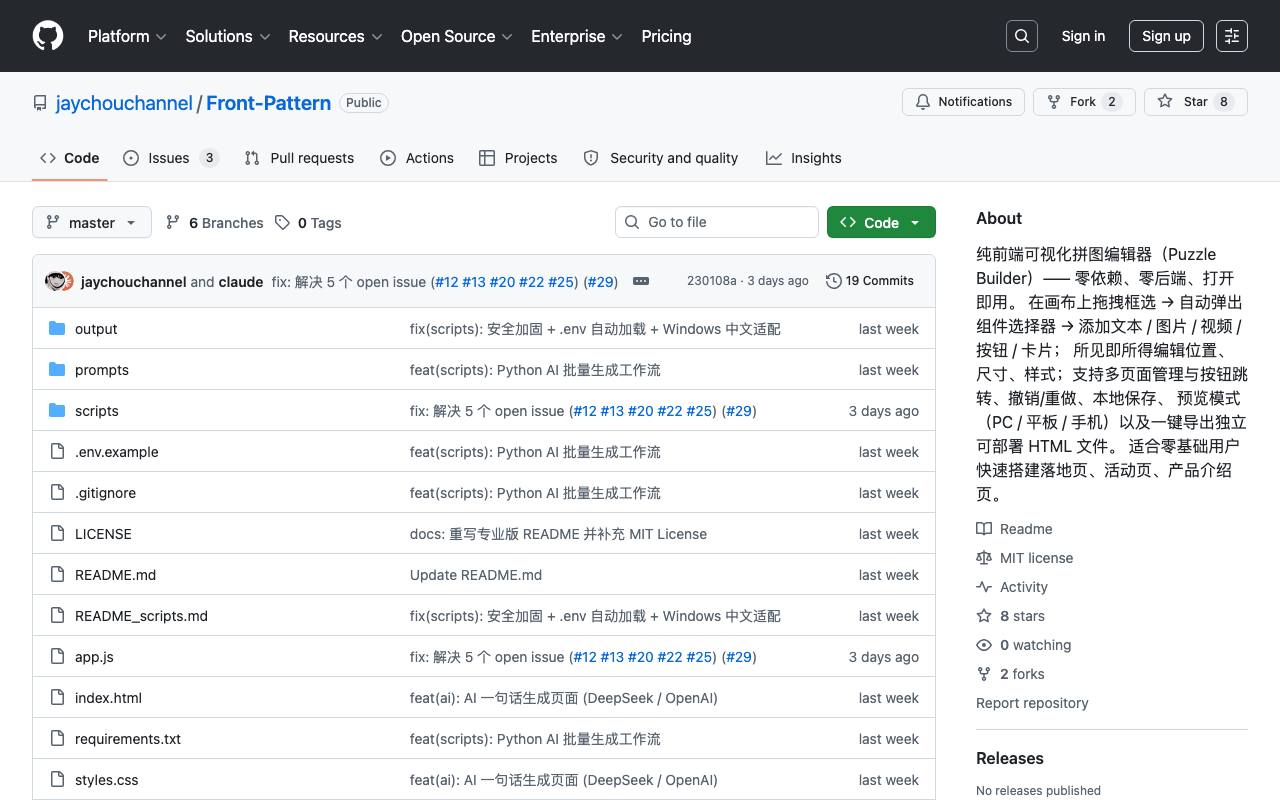Expand the commit message ellipsis button
Image resolution: width=1280 pixels, height=800 pixels.
(641, 281)
